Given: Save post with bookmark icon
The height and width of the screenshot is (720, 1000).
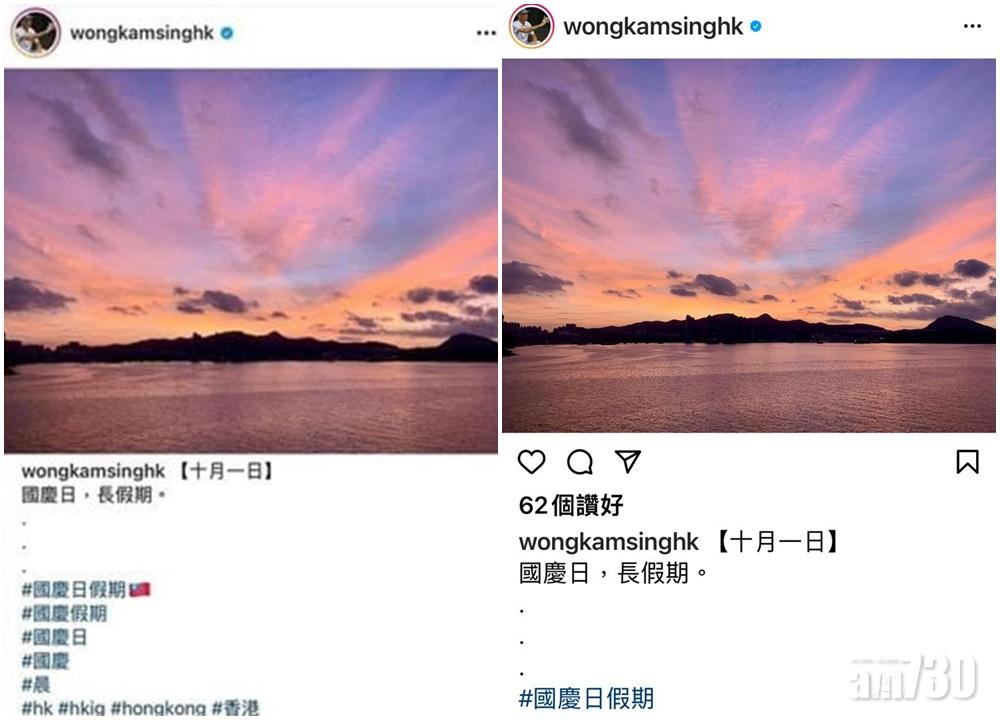Looking at the screenshot, I should pos(967,462).
